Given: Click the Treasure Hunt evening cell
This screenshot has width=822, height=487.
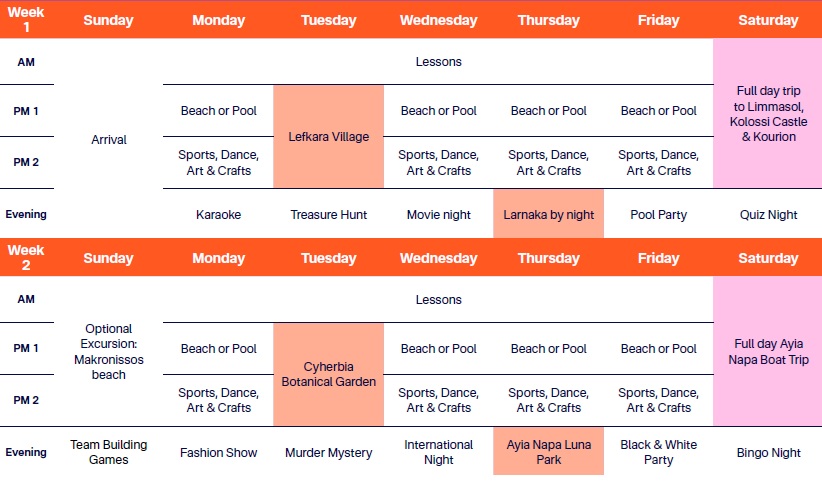Looking at the screenshot, I should (328, 214).
